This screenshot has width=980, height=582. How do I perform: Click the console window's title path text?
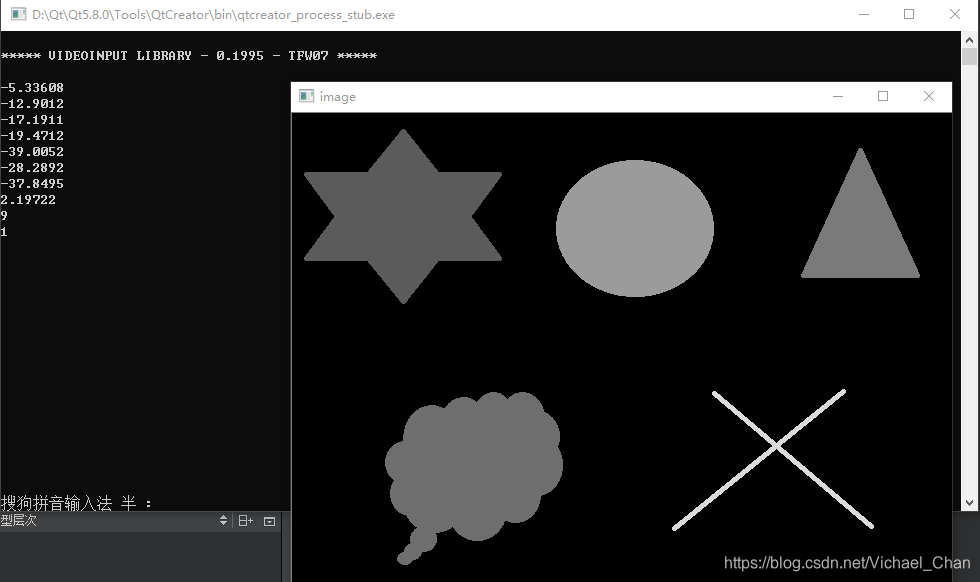[213, 14]
